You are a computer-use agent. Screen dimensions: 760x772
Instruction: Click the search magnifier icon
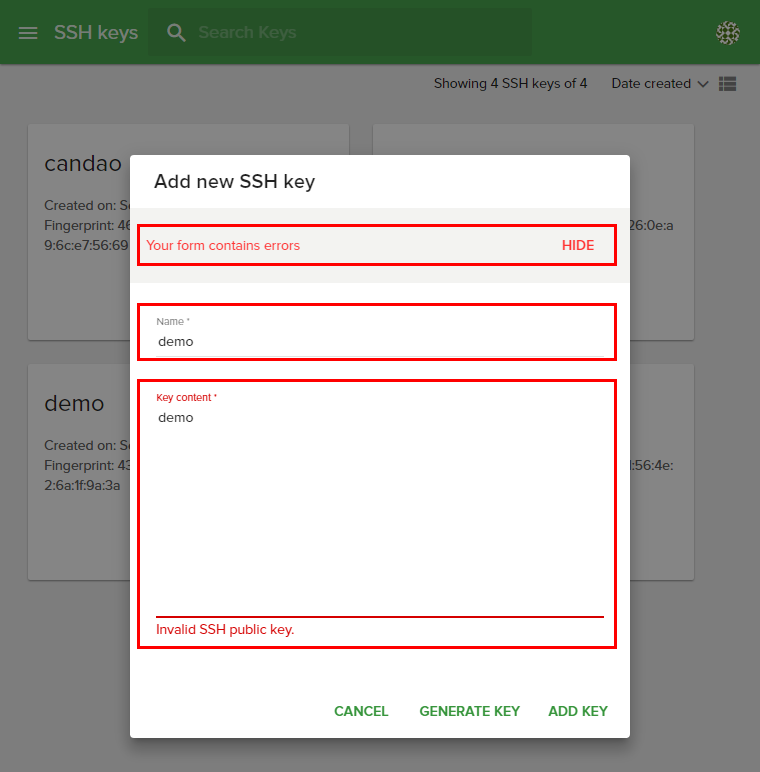pos(177,33)
